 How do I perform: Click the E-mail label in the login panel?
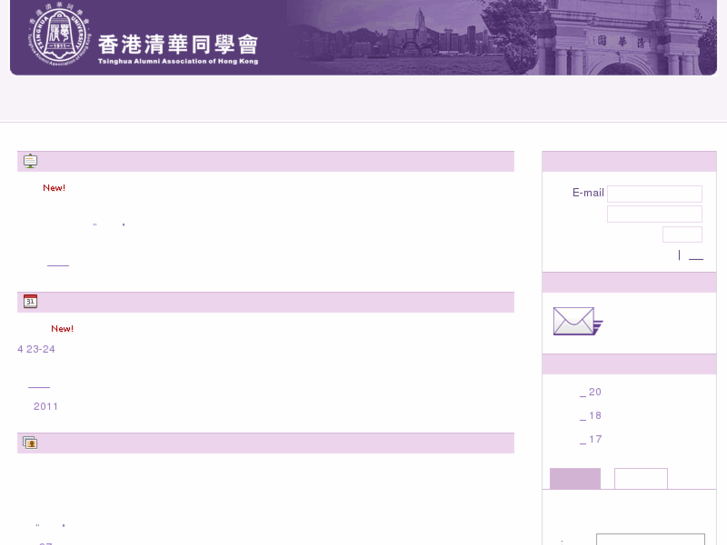point(588,192)
